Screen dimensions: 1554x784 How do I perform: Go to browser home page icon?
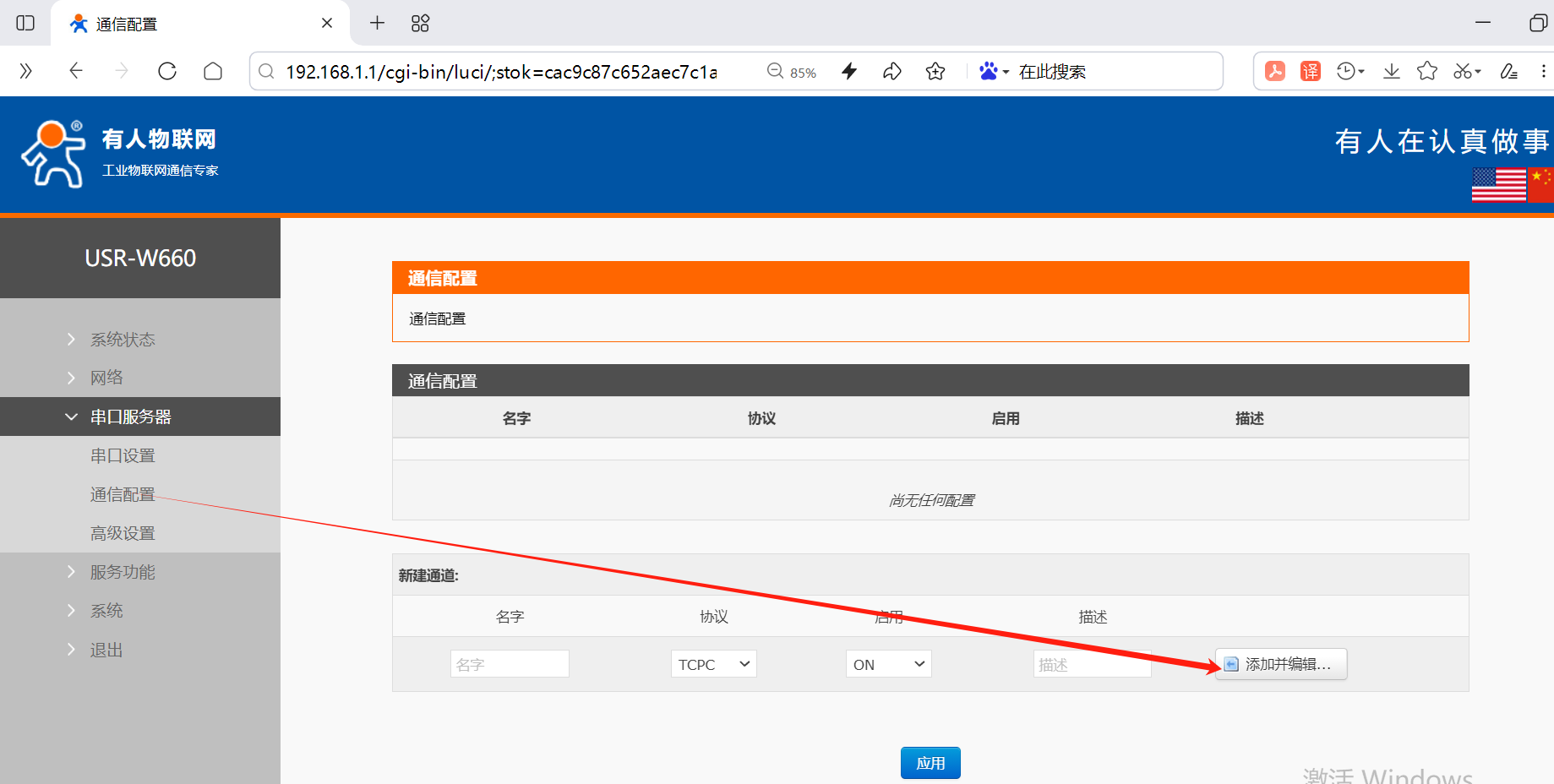coord(213,72)
